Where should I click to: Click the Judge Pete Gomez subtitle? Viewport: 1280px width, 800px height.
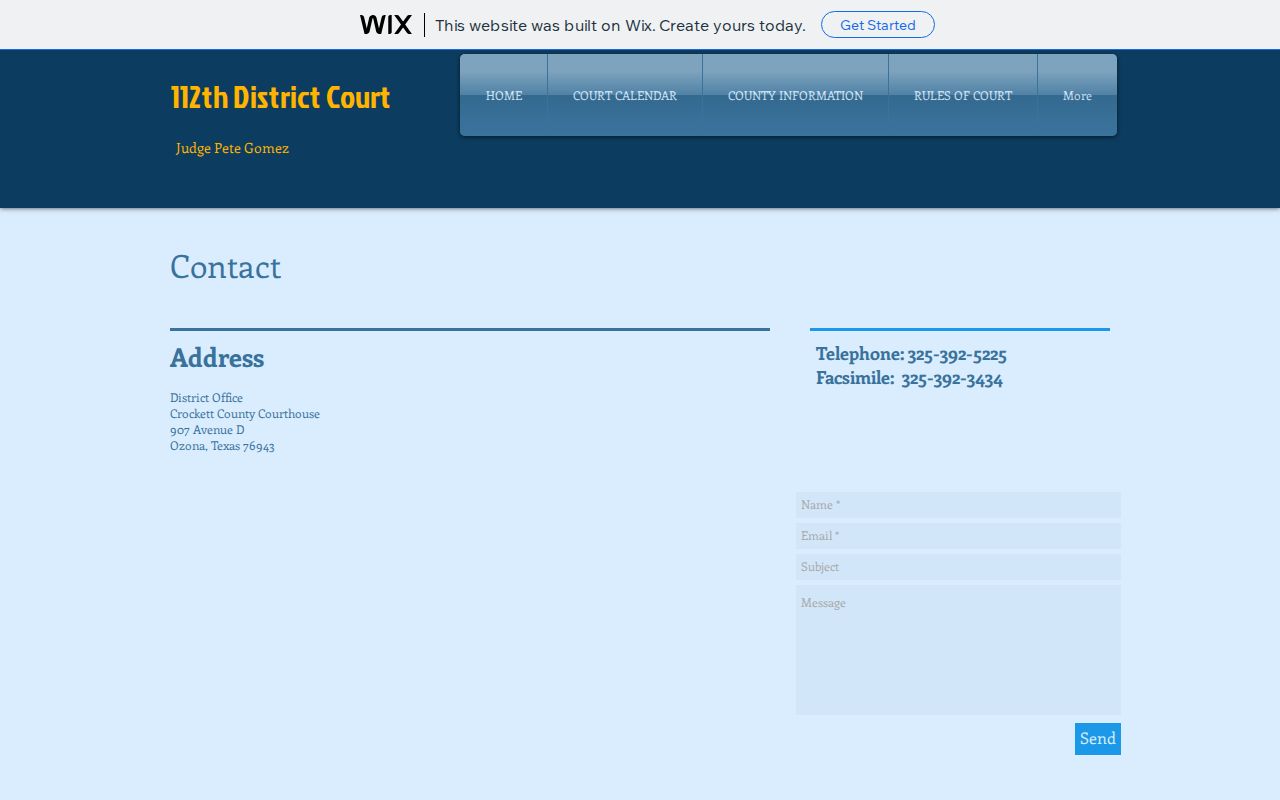[x=232, y=148]
